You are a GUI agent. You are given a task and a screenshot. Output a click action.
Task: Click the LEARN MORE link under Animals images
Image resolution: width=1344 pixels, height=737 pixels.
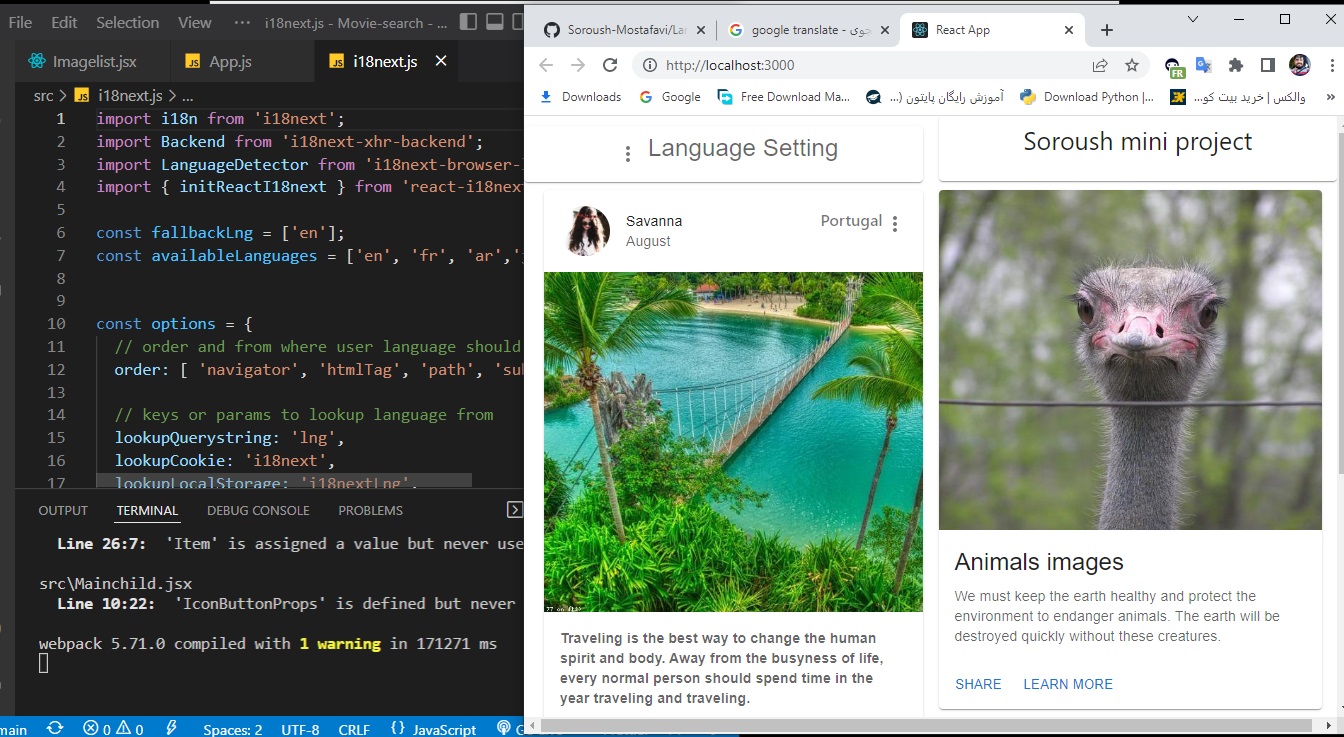click(1067, 684)
